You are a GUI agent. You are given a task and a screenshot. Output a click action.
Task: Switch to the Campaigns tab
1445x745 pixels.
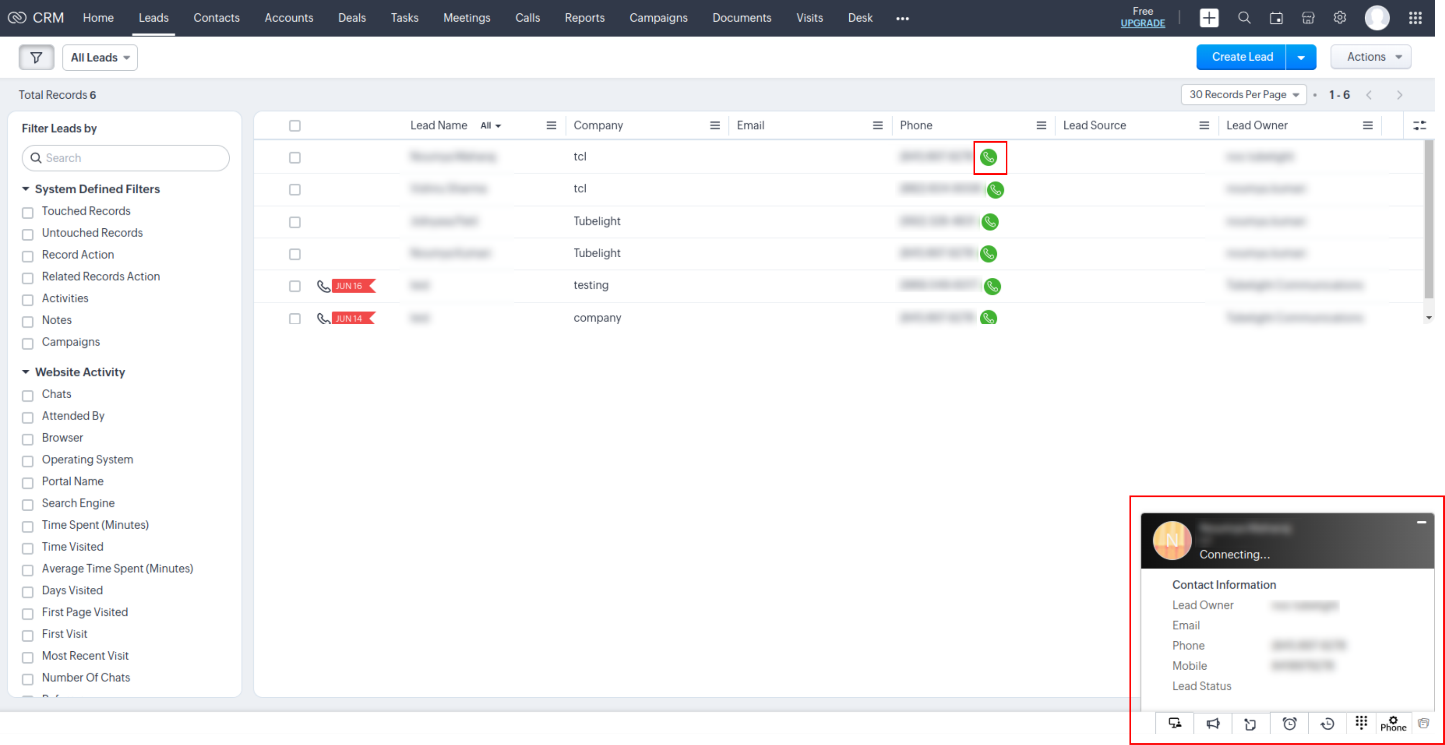(658, 18)
